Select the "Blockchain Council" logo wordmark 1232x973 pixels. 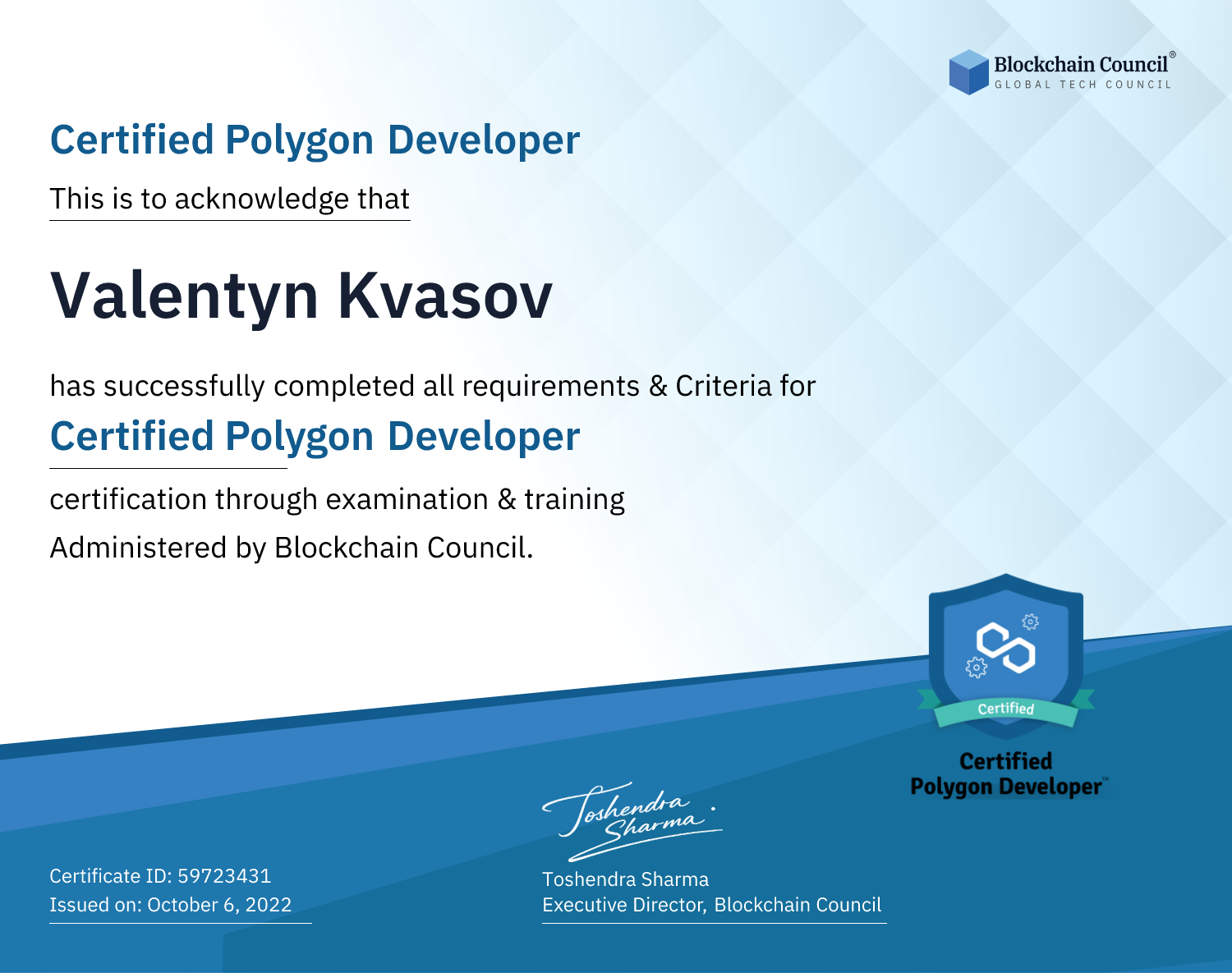[1081, 64]
